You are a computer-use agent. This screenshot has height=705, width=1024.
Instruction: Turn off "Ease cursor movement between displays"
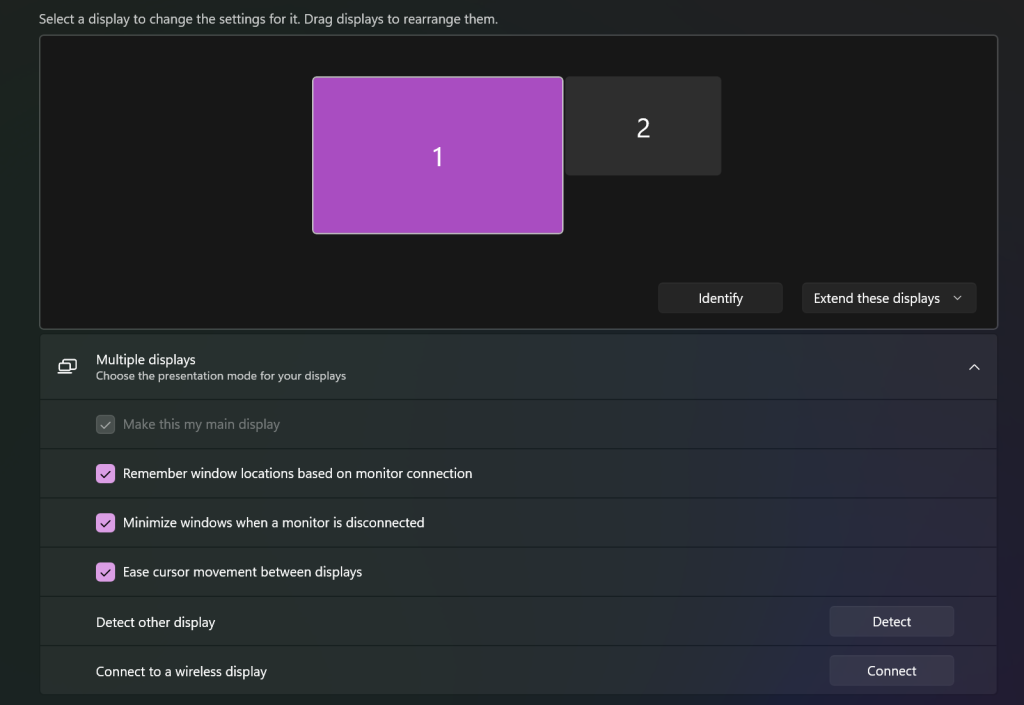tap(106, 572)
